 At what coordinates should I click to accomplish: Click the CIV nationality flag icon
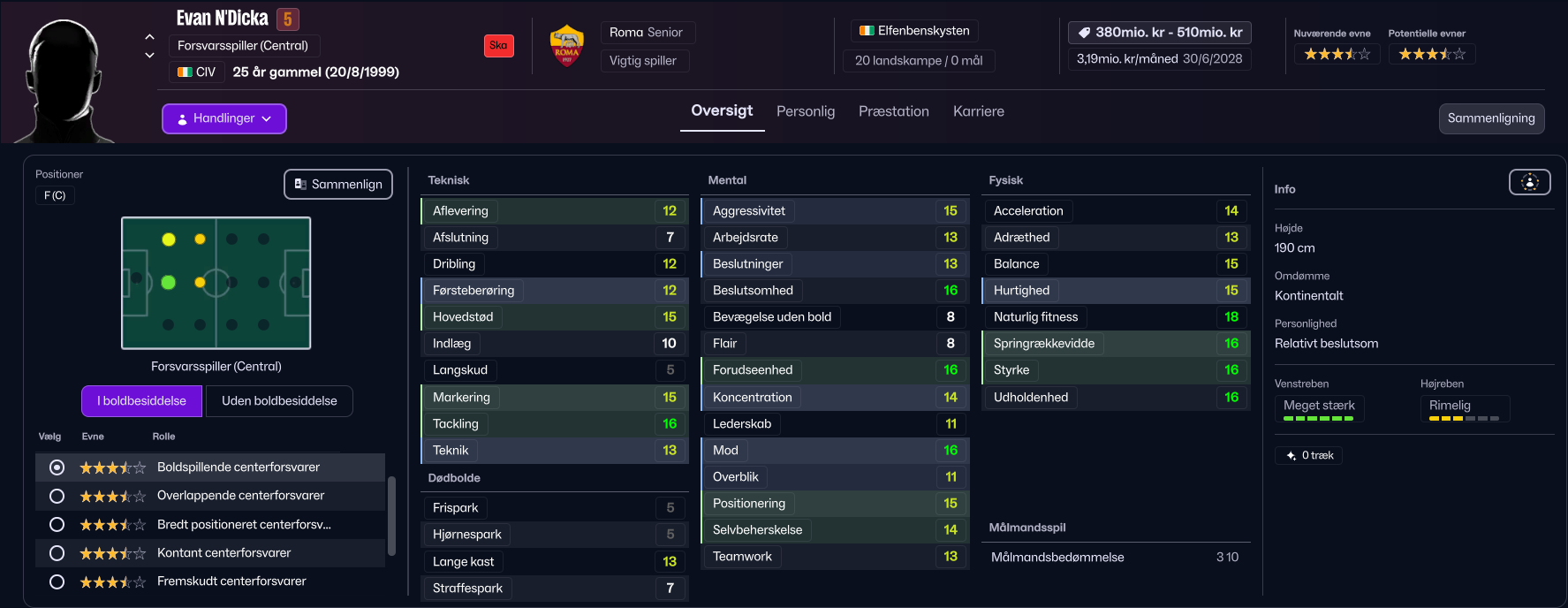(185, 72)
